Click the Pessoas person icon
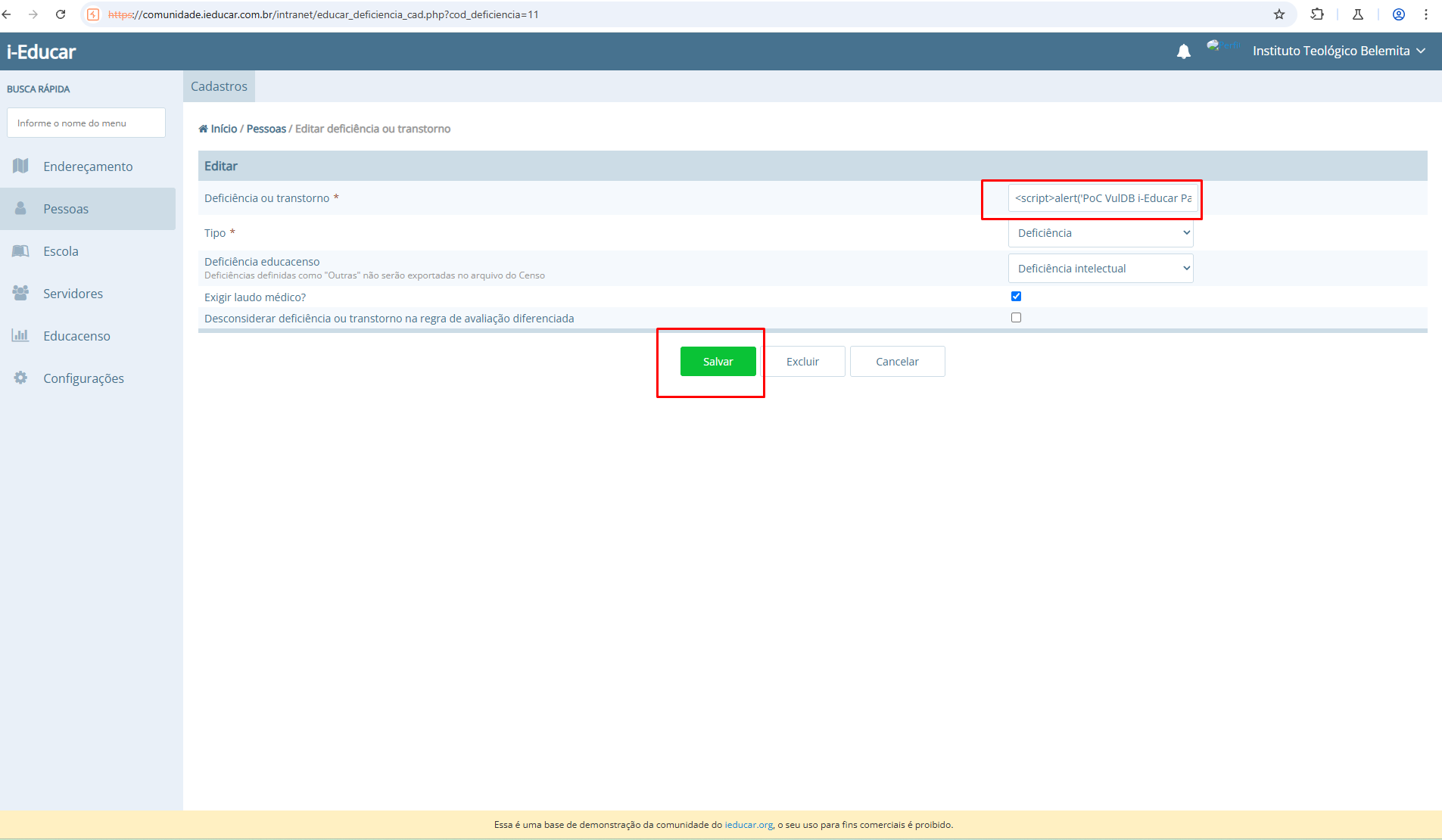 (x=20, y=208)
